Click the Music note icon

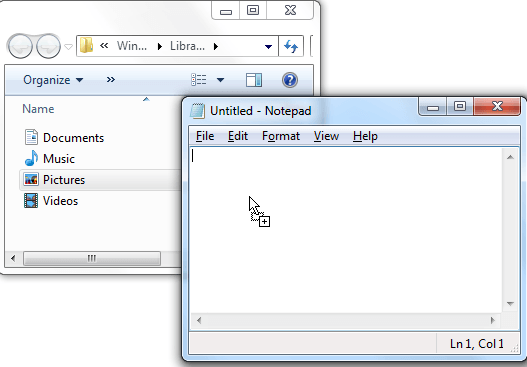click(31, 158)
